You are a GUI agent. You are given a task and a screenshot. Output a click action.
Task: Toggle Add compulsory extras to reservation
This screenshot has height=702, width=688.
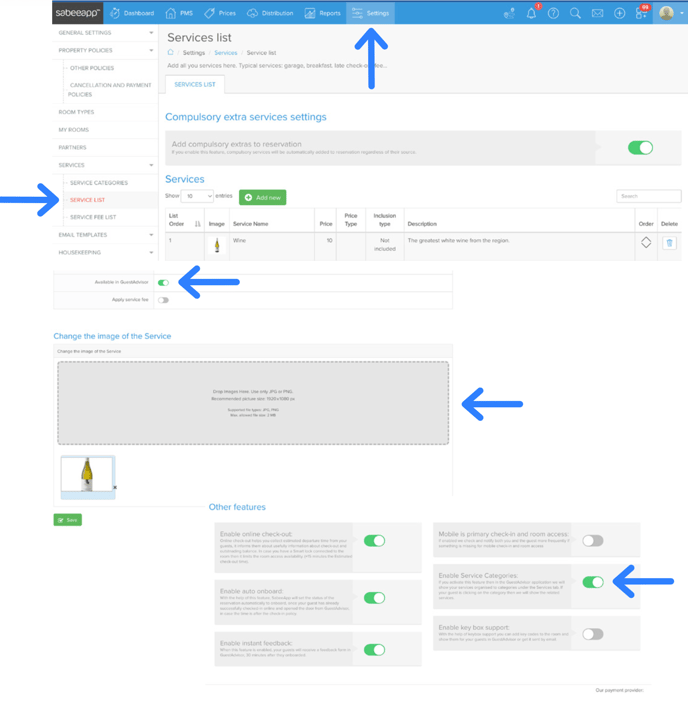[x=640, y=148]
